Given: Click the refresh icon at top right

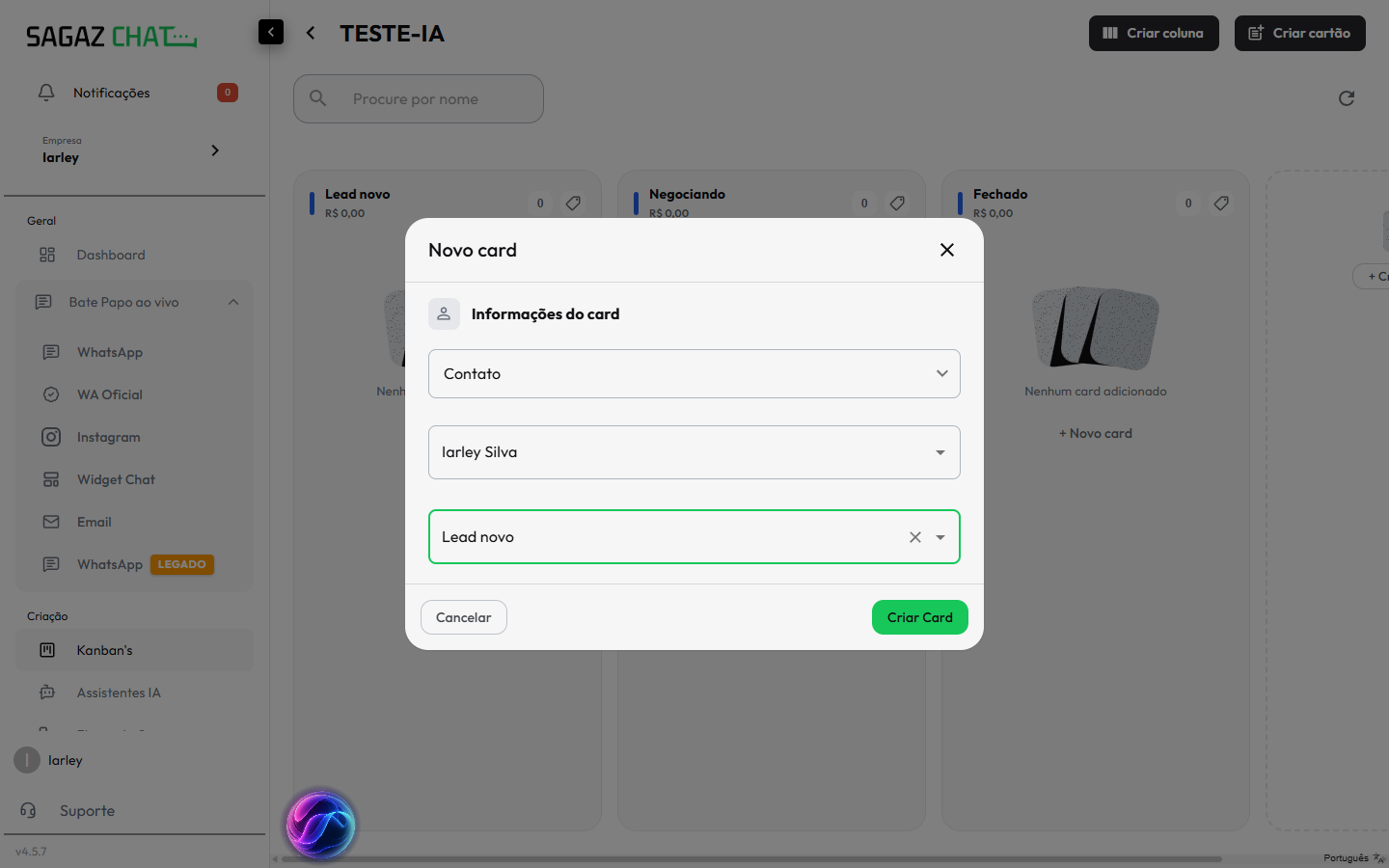Looking at the screenshot, I should click(1347, 98).
